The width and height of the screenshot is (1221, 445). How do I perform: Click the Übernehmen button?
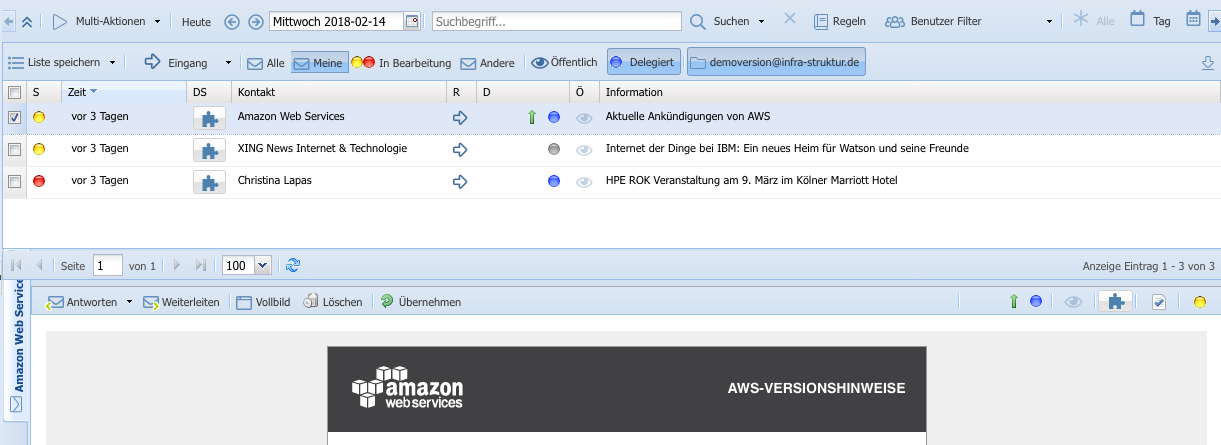coord(420,301)
